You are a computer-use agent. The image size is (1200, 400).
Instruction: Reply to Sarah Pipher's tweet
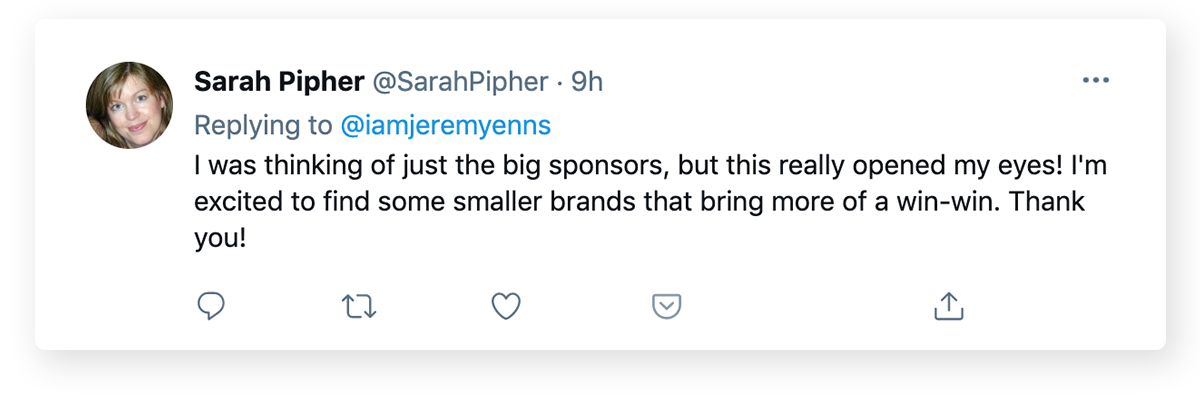210,306
